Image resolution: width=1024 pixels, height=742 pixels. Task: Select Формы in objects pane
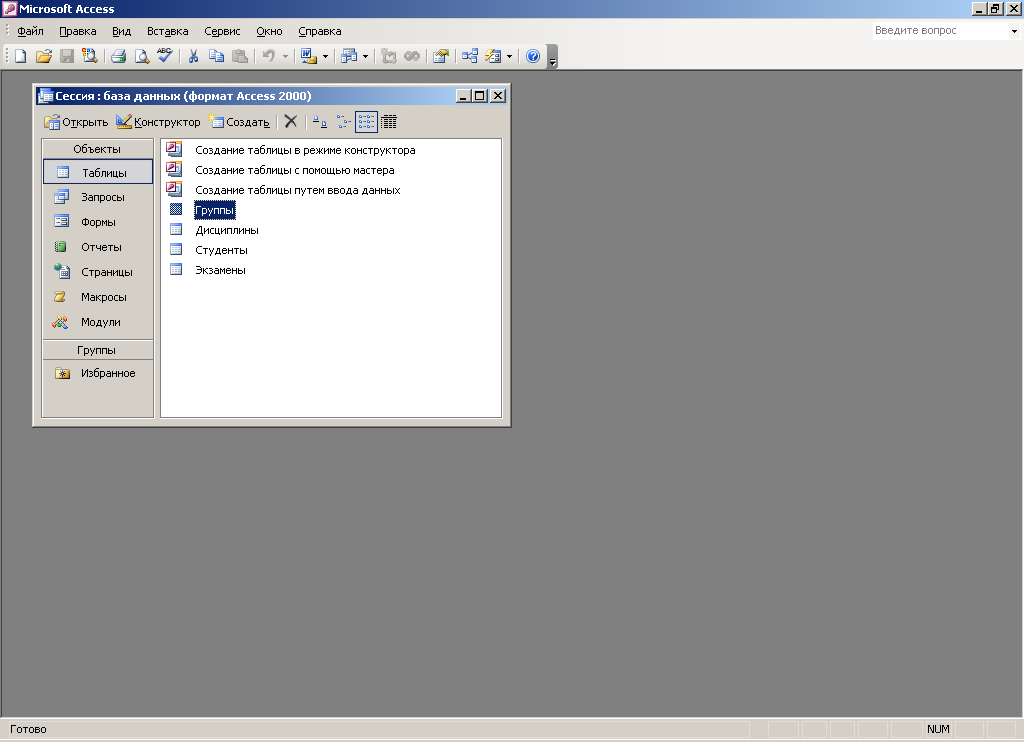click(98, 222)
